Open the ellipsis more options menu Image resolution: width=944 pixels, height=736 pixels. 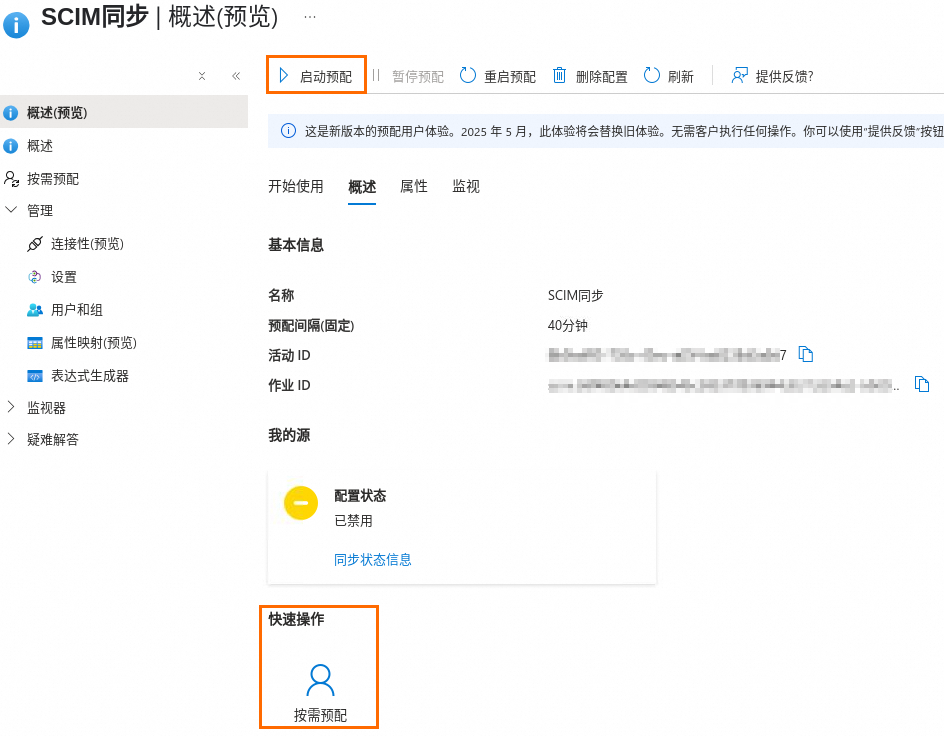pos(310,17)
